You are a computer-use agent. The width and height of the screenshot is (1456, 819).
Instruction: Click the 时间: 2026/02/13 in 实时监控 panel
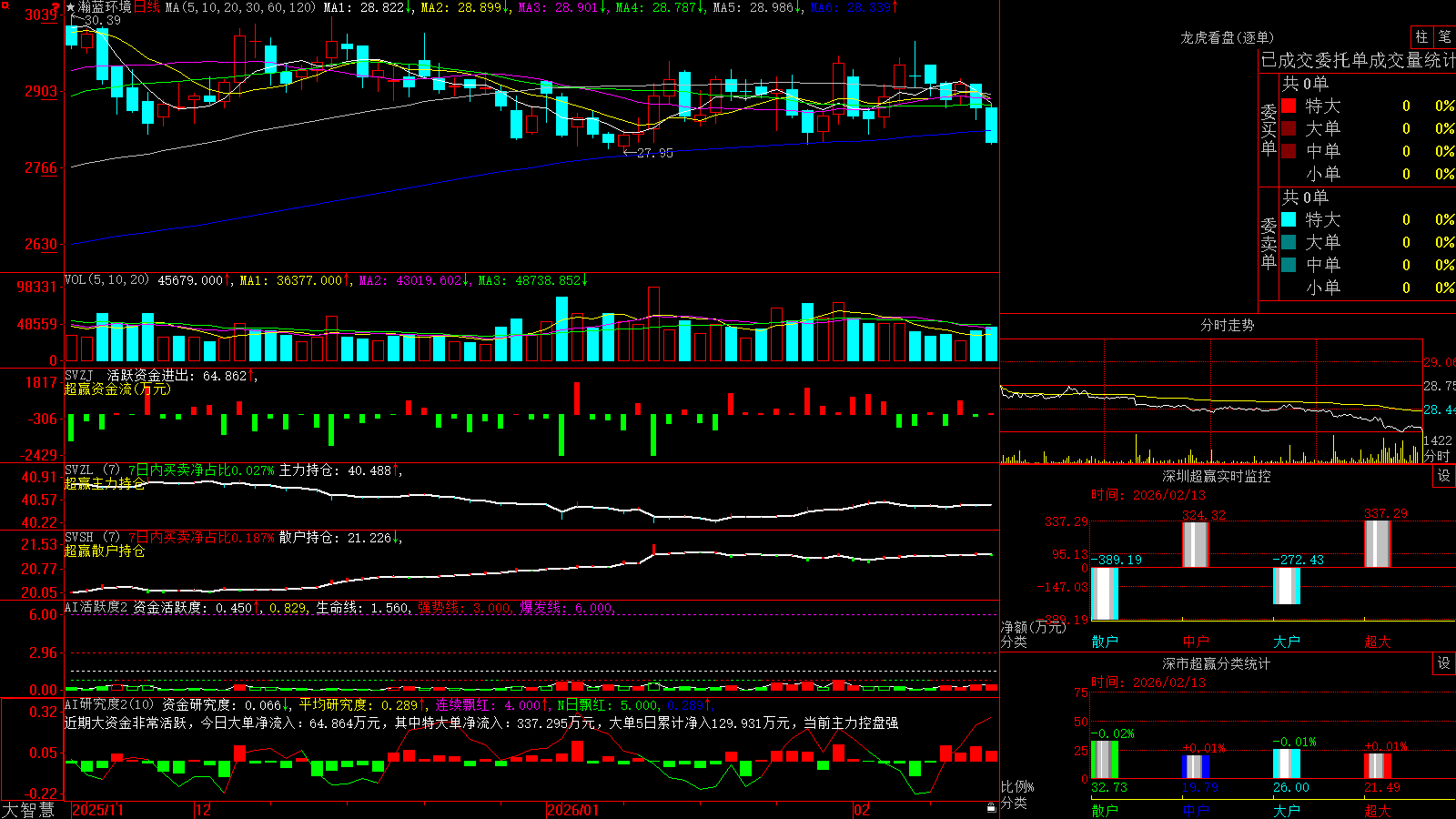pos(1148,495)
